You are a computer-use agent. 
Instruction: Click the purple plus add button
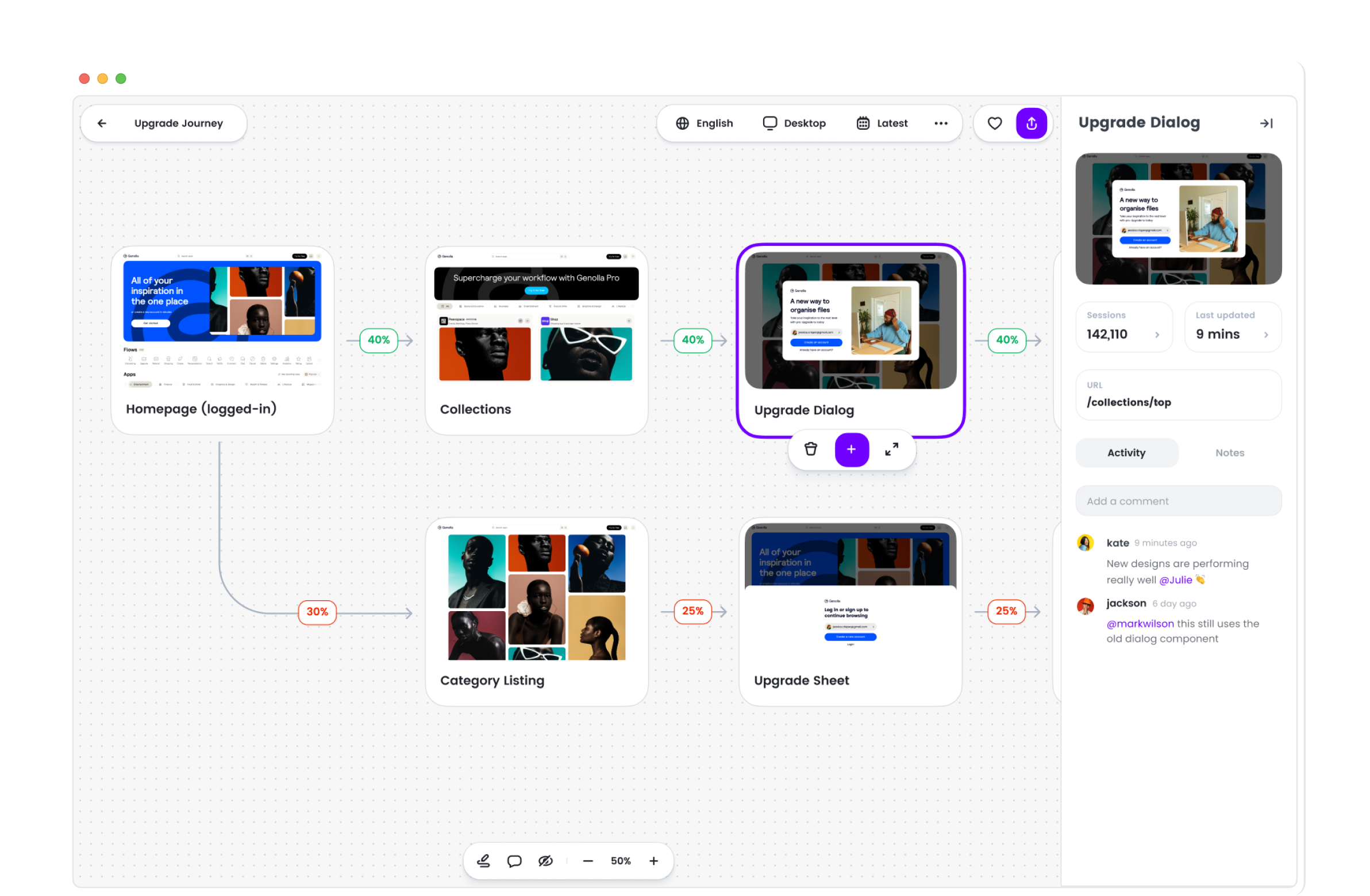click(851, 450)
